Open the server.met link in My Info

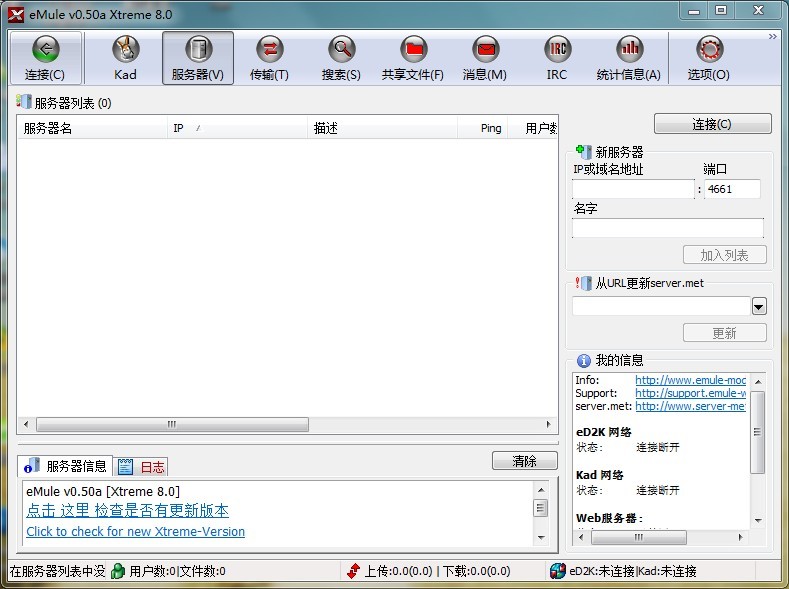click(690, 406)
